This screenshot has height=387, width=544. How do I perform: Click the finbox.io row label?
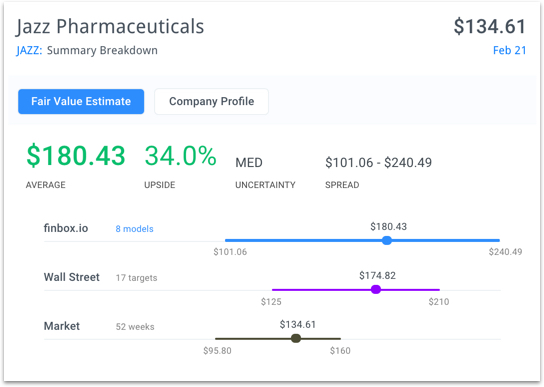tap(66, 228)
